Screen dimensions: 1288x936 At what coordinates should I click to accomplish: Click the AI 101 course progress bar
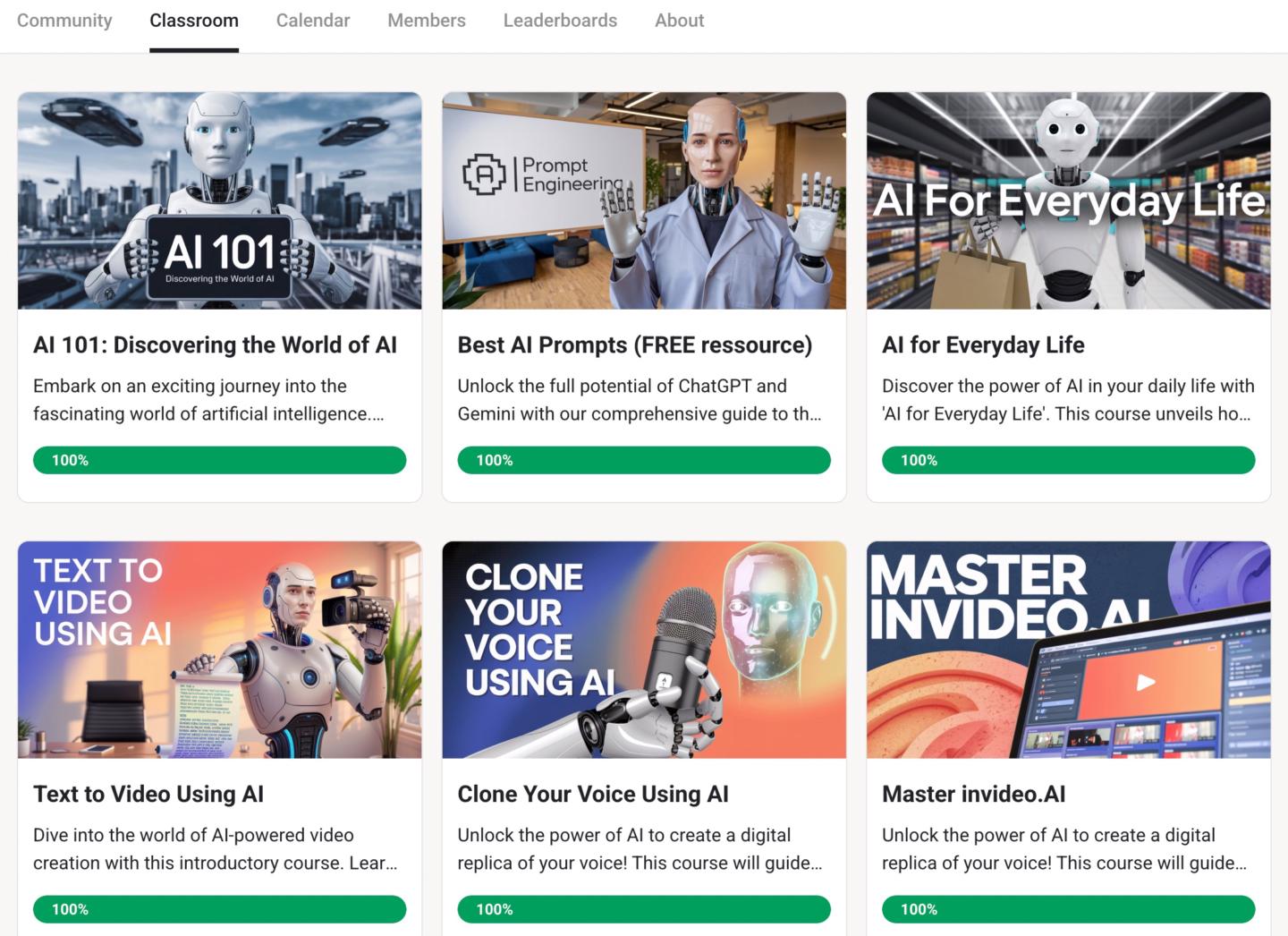point(219,460)
